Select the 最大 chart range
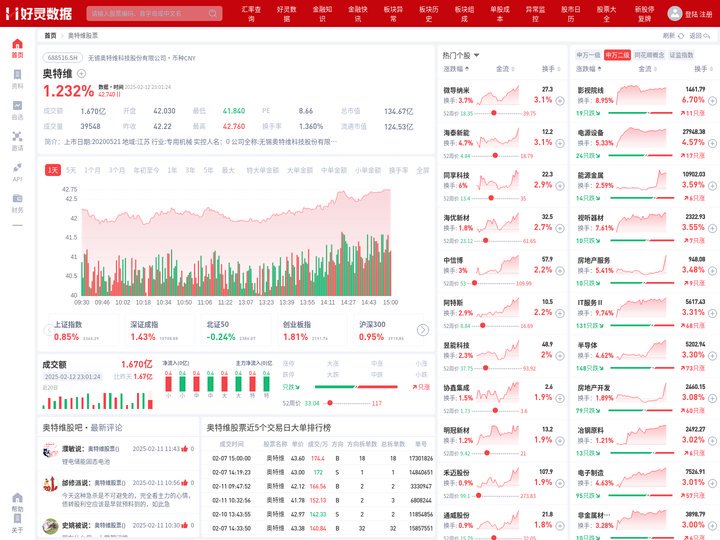Screen dimensions: 720x540 [x=228, y=170]
